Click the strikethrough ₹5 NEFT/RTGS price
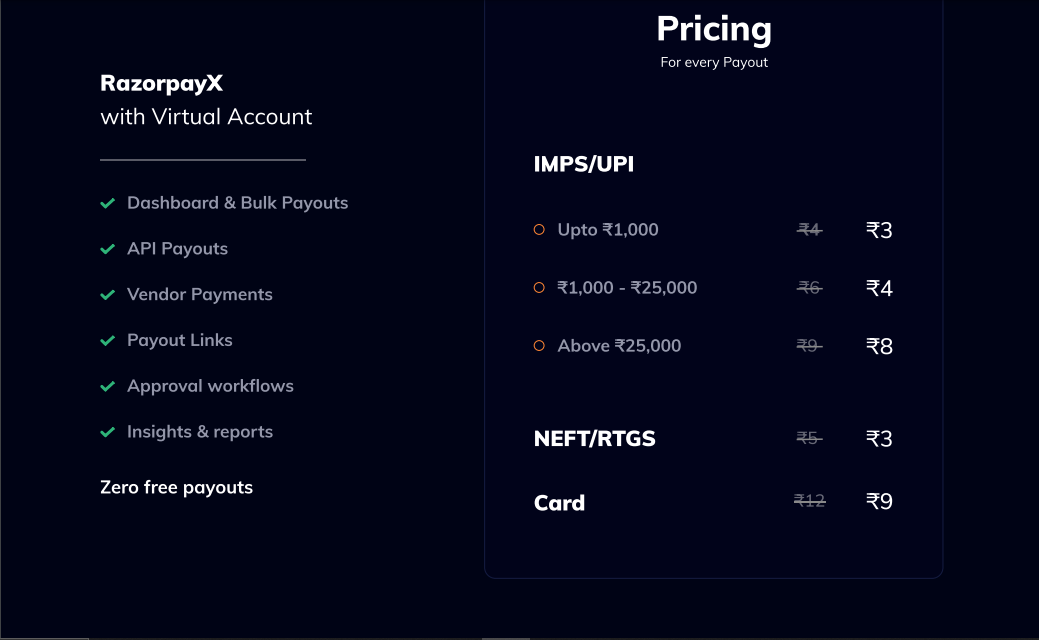1039x640 pixels. (x=809, y=438)
